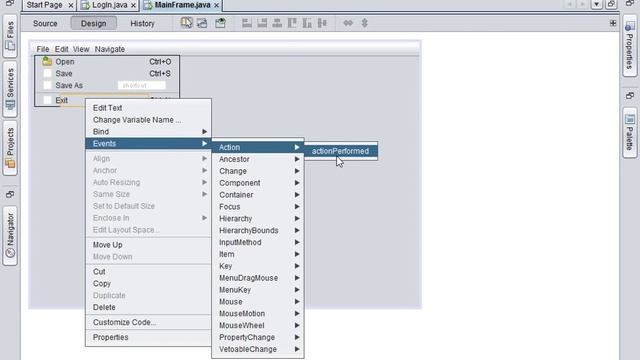Expand the PropertyChange events submenu
This screenshot has width=640, height=360.
point(258,337)
